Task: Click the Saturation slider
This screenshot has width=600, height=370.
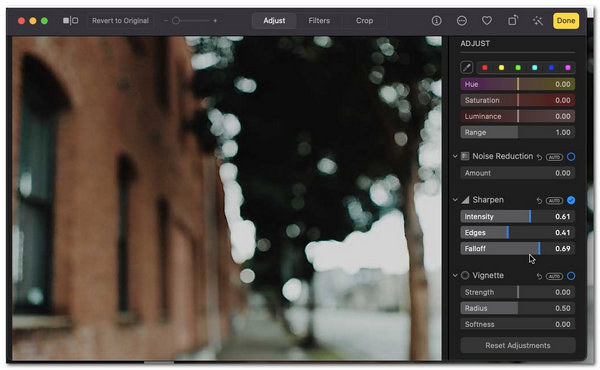Action: pos(518,100)
